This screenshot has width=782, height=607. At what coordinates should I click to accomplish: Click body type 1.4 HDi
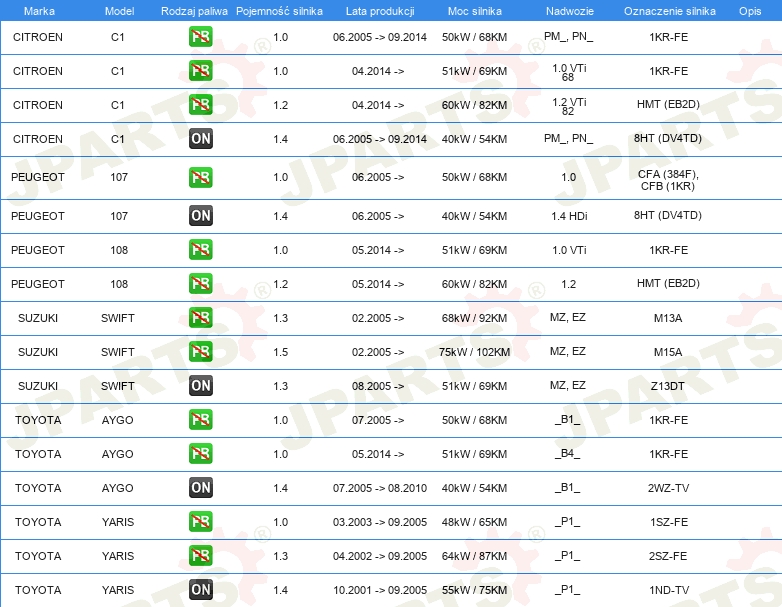[569, 216]
